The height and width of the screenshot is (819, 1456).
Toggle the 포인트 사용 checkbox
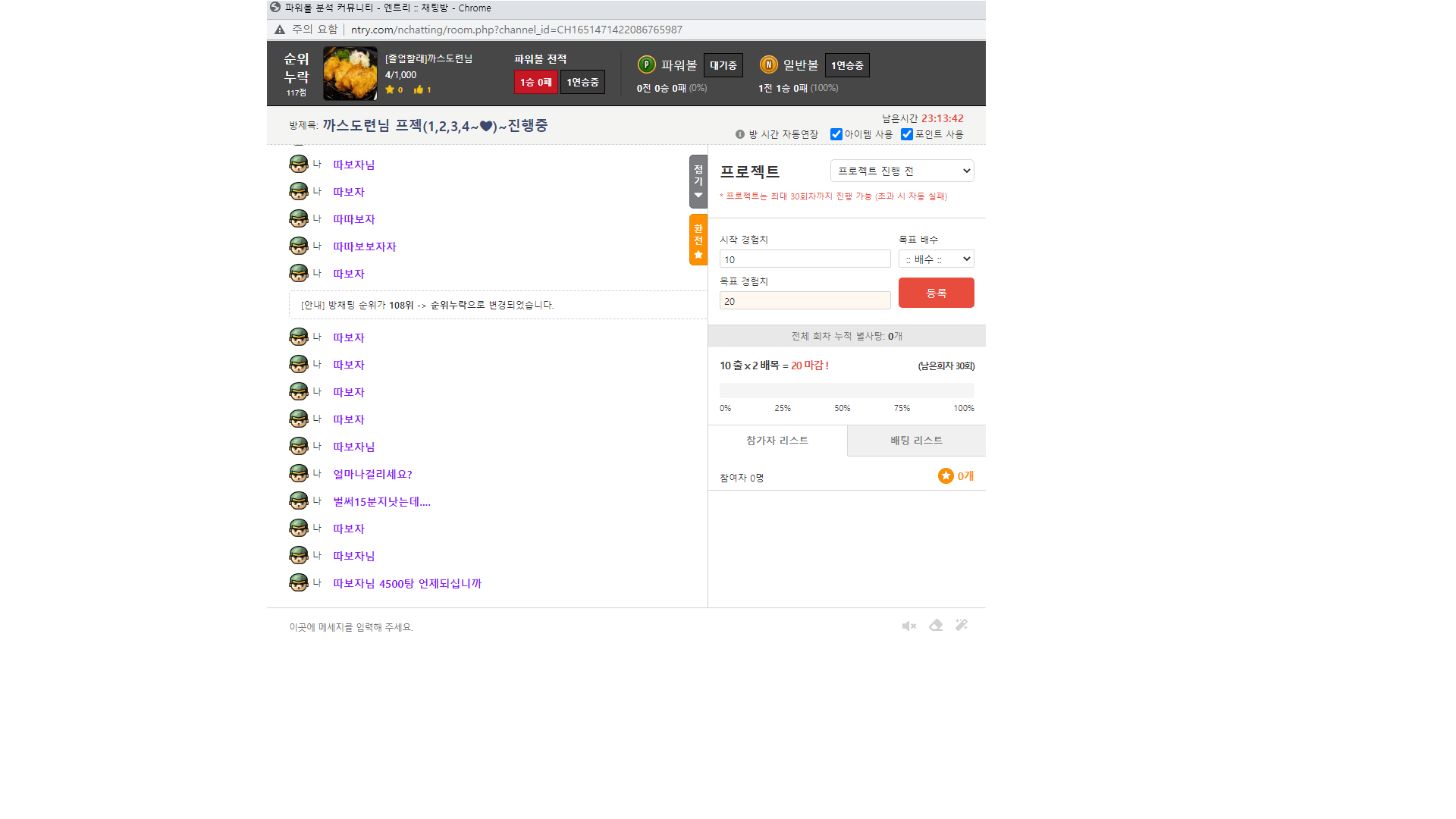(x=907, y=134)
